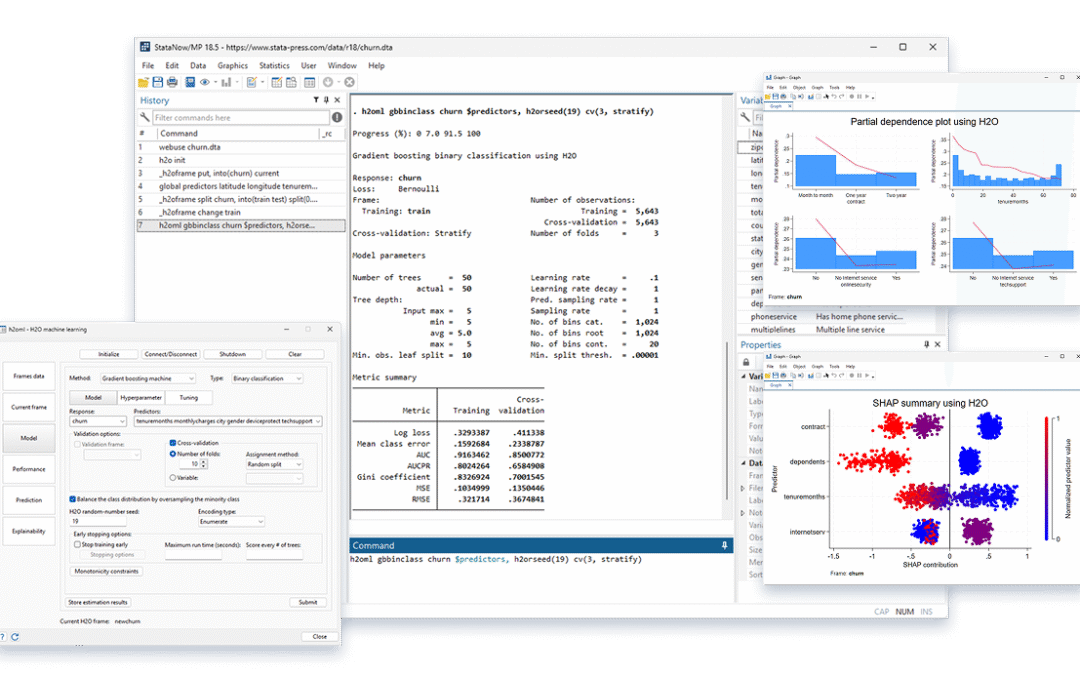The height and width of the screenshot is (675, 1080).
Task: Open the Data menu
Action: tap(198, 65)
